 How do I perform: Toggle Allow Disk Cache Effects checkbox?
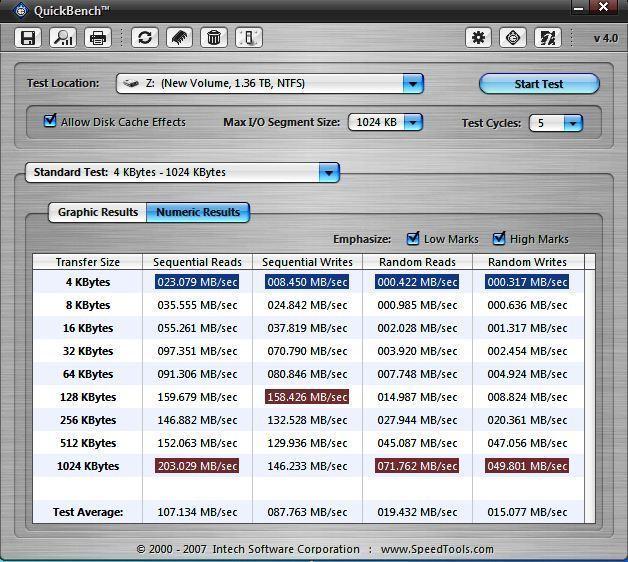50,121
